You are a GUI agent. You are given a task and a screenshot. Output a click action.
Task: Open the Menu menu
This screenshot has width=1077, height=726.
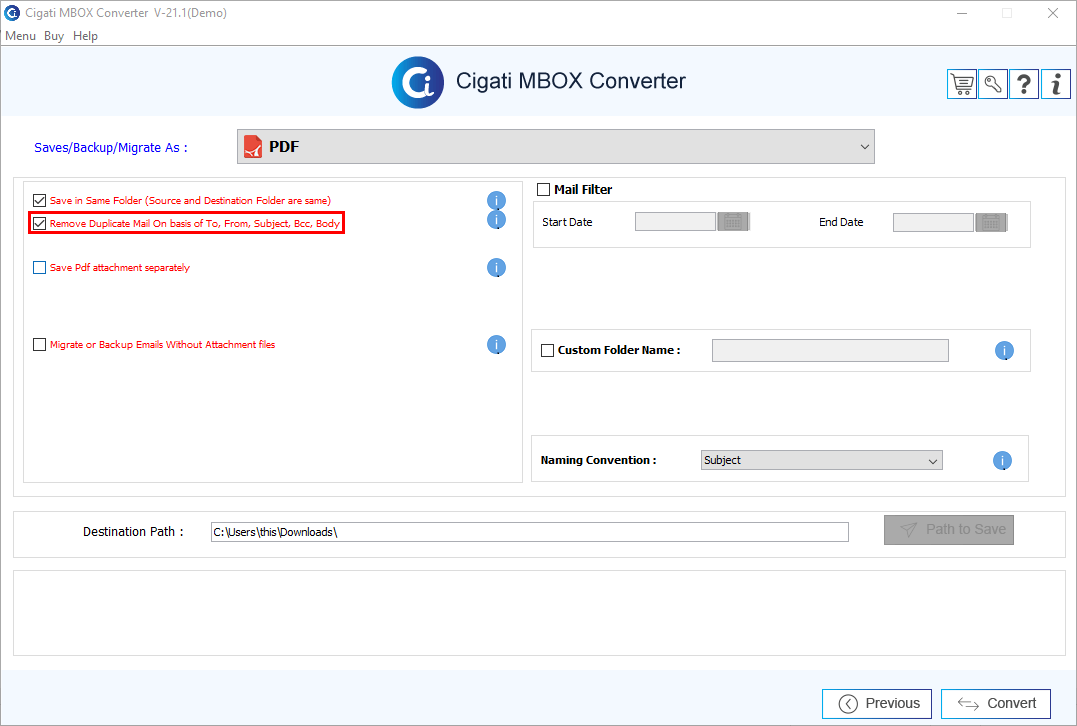click(20, 36)
